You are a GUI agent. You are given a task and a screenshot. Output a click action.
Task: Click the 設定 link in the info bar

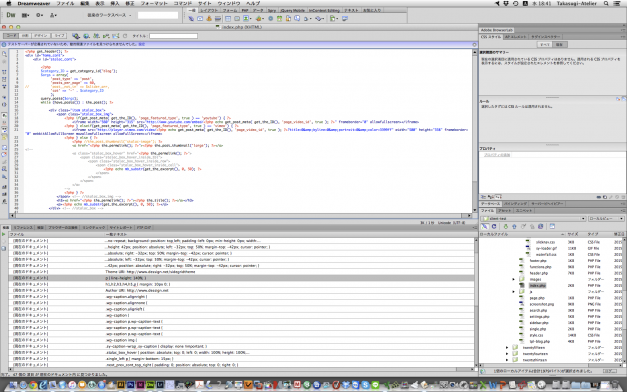coord(142,44)
